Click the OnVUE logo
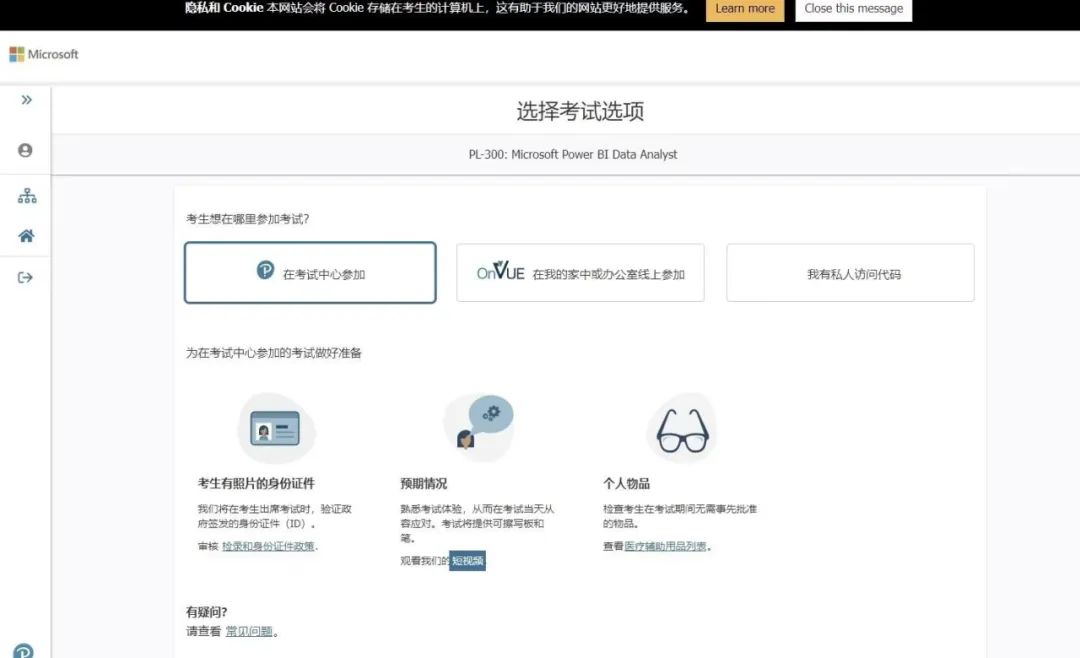Viewport: 1080px width, 658px height. click(501, 271)
